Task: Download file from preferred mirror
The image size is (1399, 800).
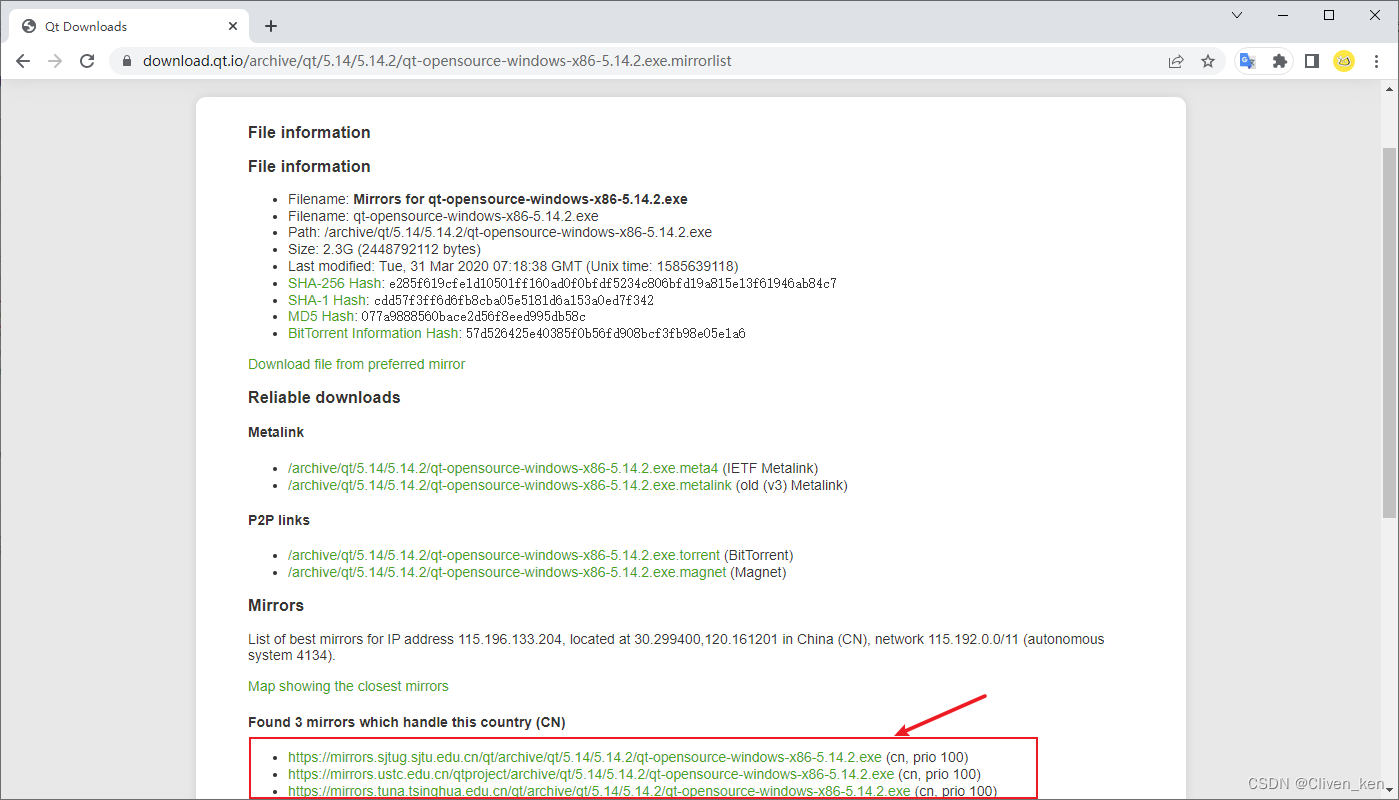Action: [356, 364]
